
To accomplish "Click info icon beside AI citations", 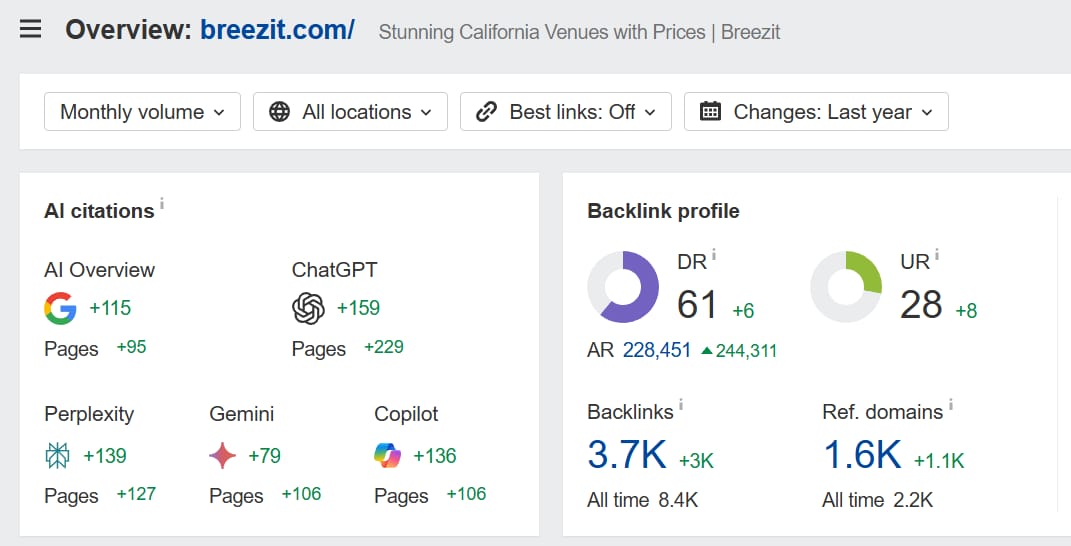I will pyautogui.click(x=162, y=204).
